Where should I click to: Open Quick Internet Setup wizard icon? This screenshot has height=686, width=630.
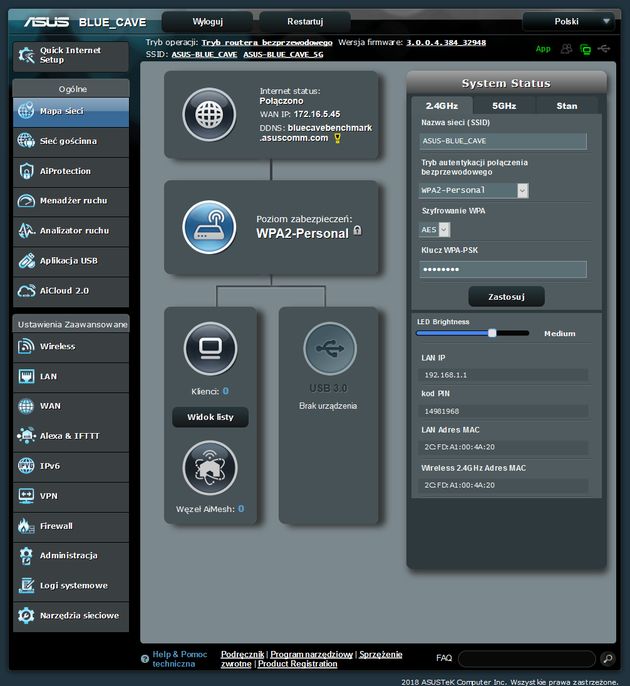(x=26, y=56)
